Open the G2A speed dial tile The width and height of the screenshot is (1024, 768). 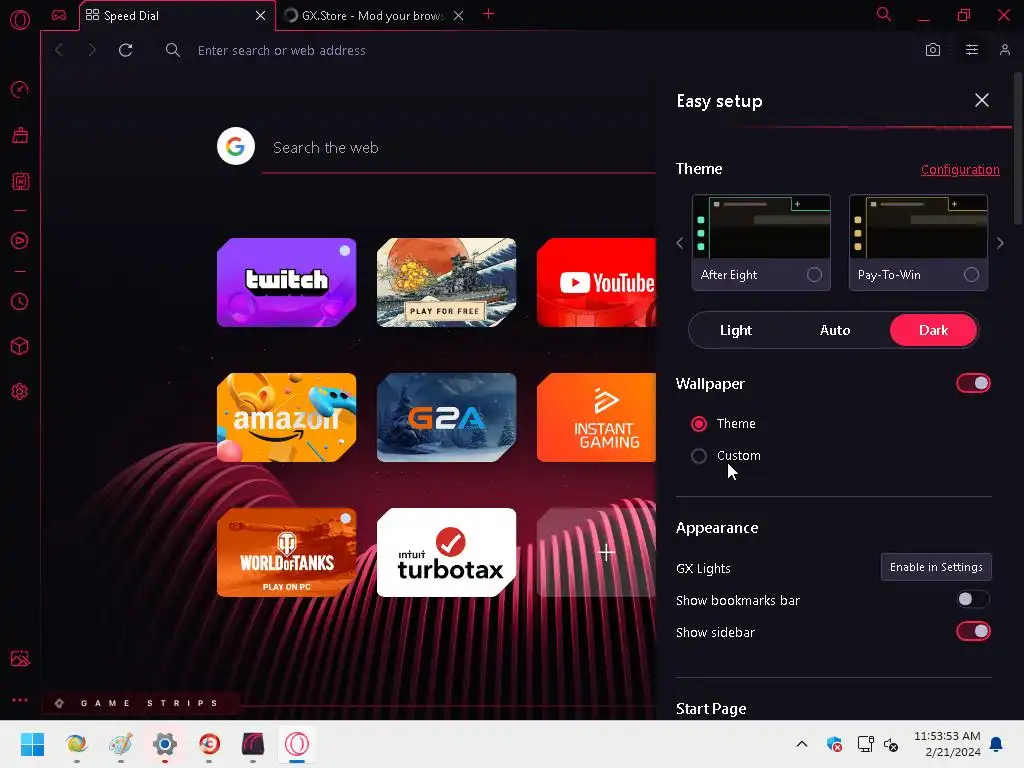[x=447, y=418]
